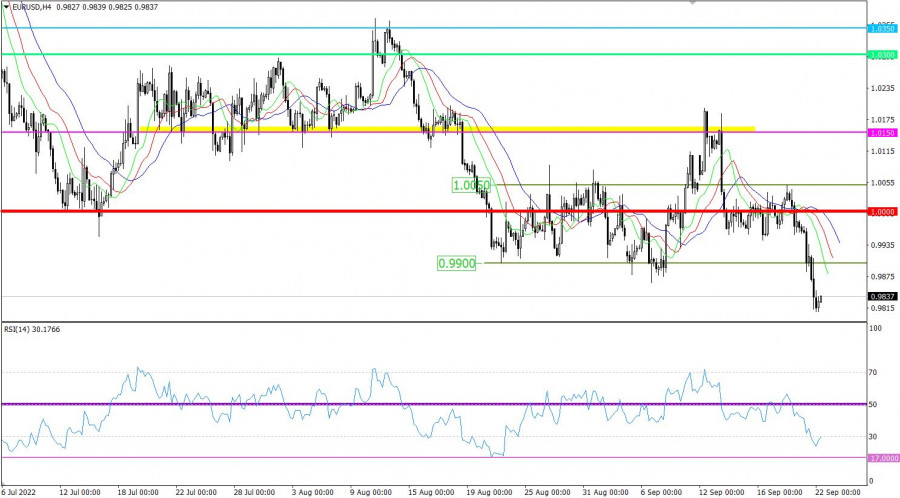Screen dimensions: 900x498
Task: Select the 17.0000 RSI level tag
Action: pyautogui.click(x=882, y=458)
